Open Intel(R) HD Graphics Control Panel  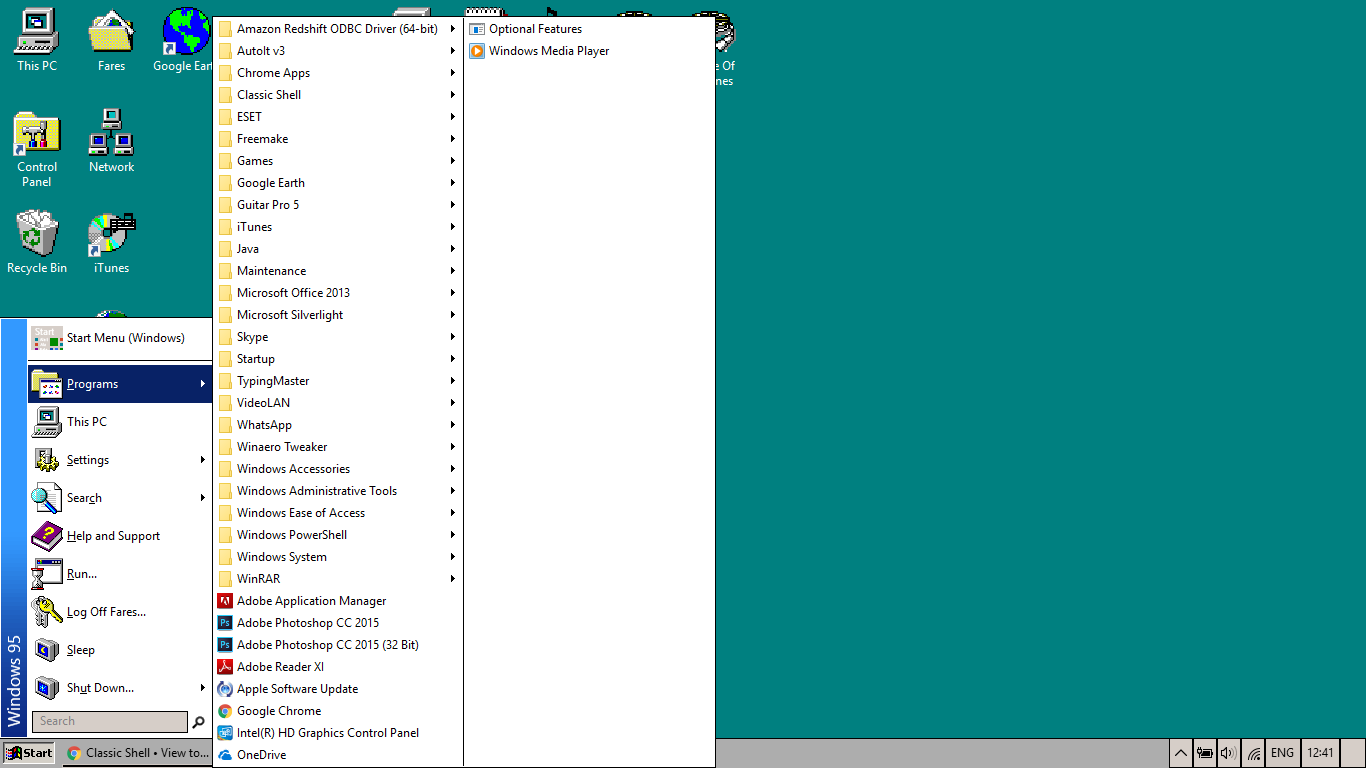click(338, 733)
